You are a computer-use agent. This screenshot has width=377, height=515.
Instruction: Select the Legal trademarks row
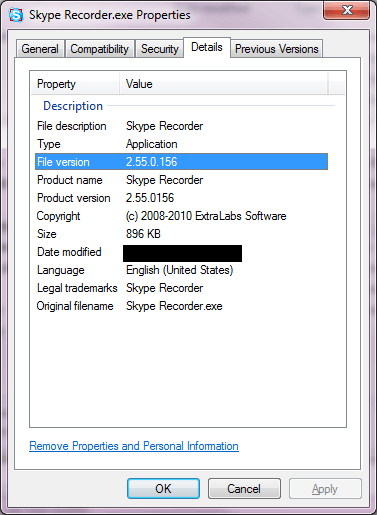click(181, 288)
